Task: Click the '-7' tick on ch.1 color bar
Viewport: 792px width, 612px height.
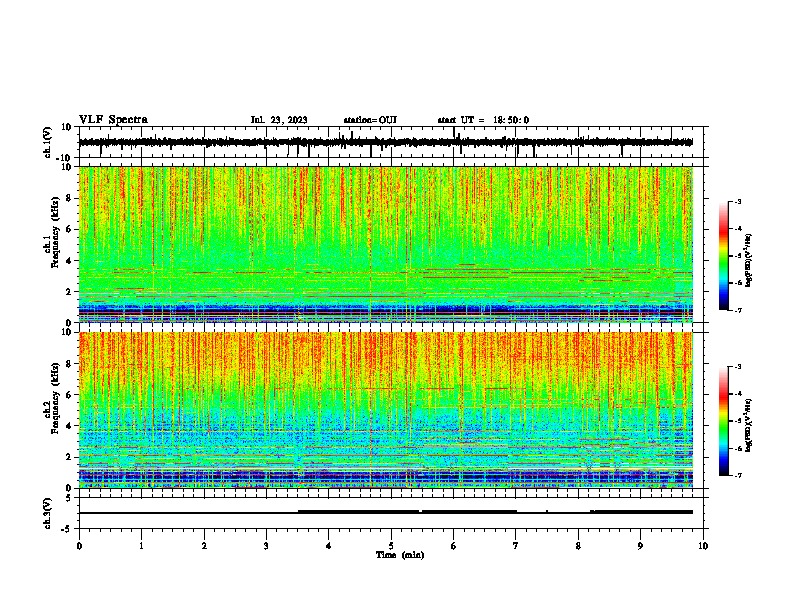Action: (x=738, y=310)
